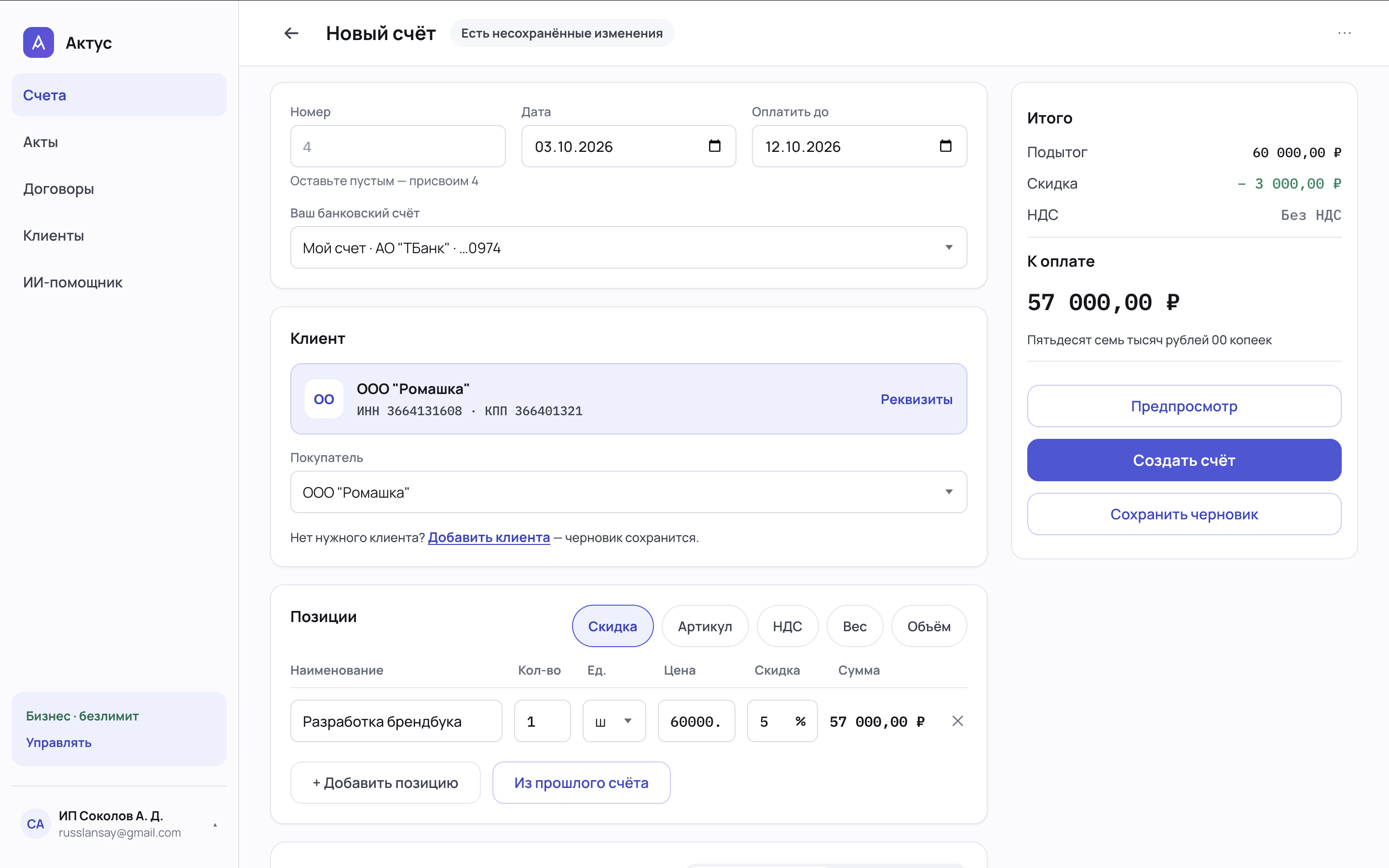1389x868 pixels.
Task: Open the unit (Ед.) dropdown
Action: pos(614,721)
